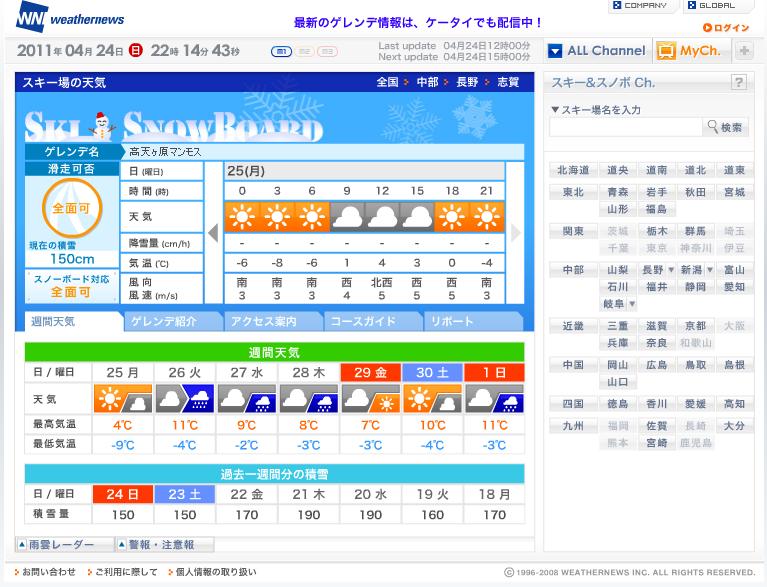This screenshot has width=767, height=587.
Task: Click the 23 土 snow depth column header
Action: (184, 494)
